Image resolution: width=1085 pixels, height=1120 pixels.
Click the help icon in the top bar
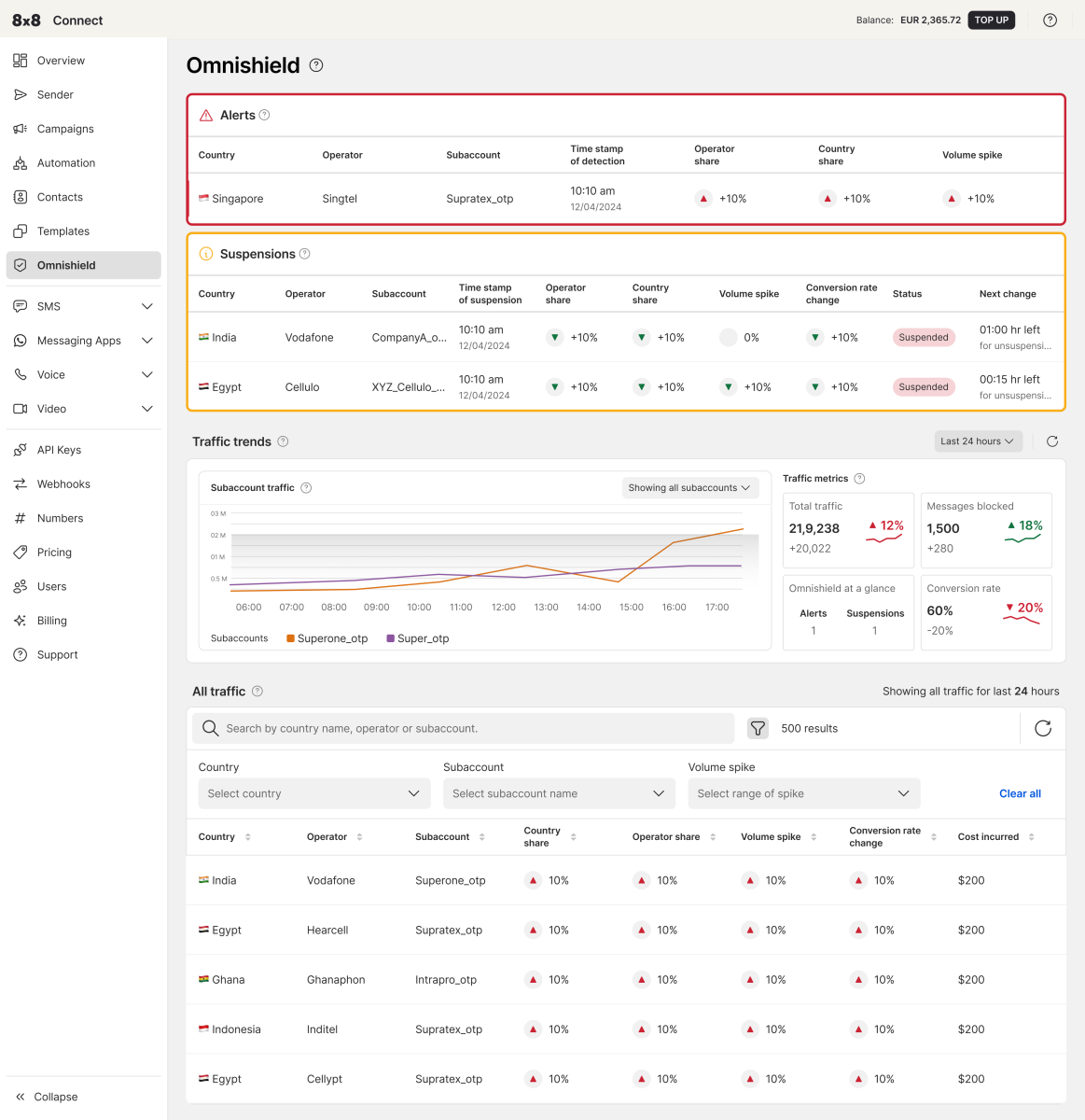(1050, 20)
